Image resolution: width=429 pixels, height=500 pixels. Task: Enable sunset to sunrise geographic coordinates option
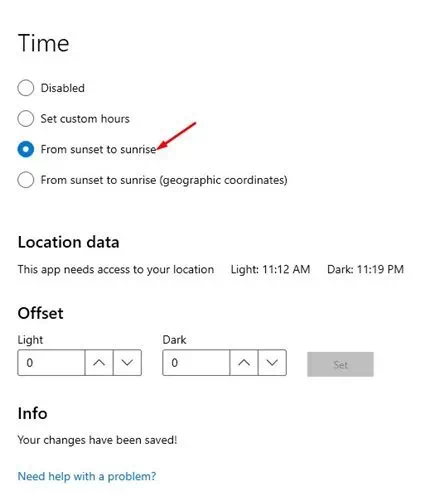[x=26, y=180]
